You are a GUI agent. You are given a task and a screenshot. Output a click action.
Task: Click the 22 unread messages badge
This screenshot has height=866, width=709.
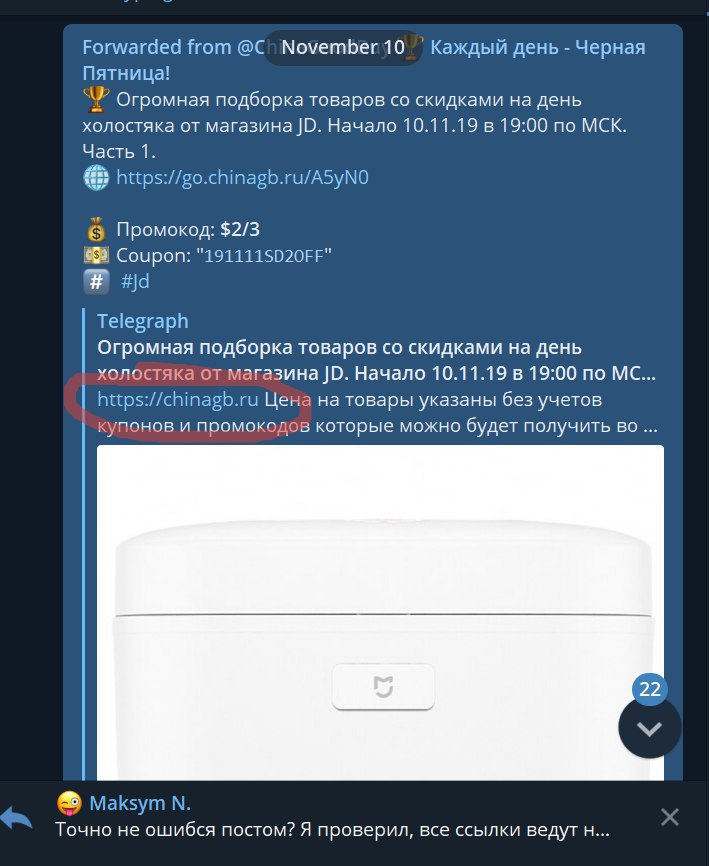pos(649,689)
